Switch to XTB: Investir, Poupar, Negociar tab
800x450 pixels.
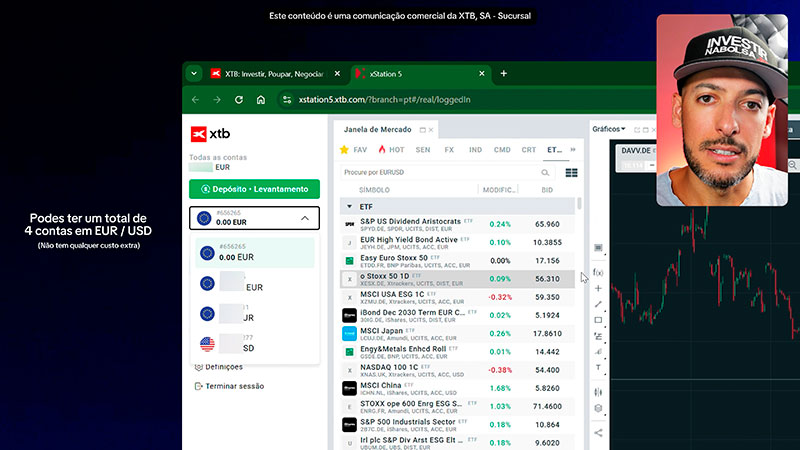(274, 74)
